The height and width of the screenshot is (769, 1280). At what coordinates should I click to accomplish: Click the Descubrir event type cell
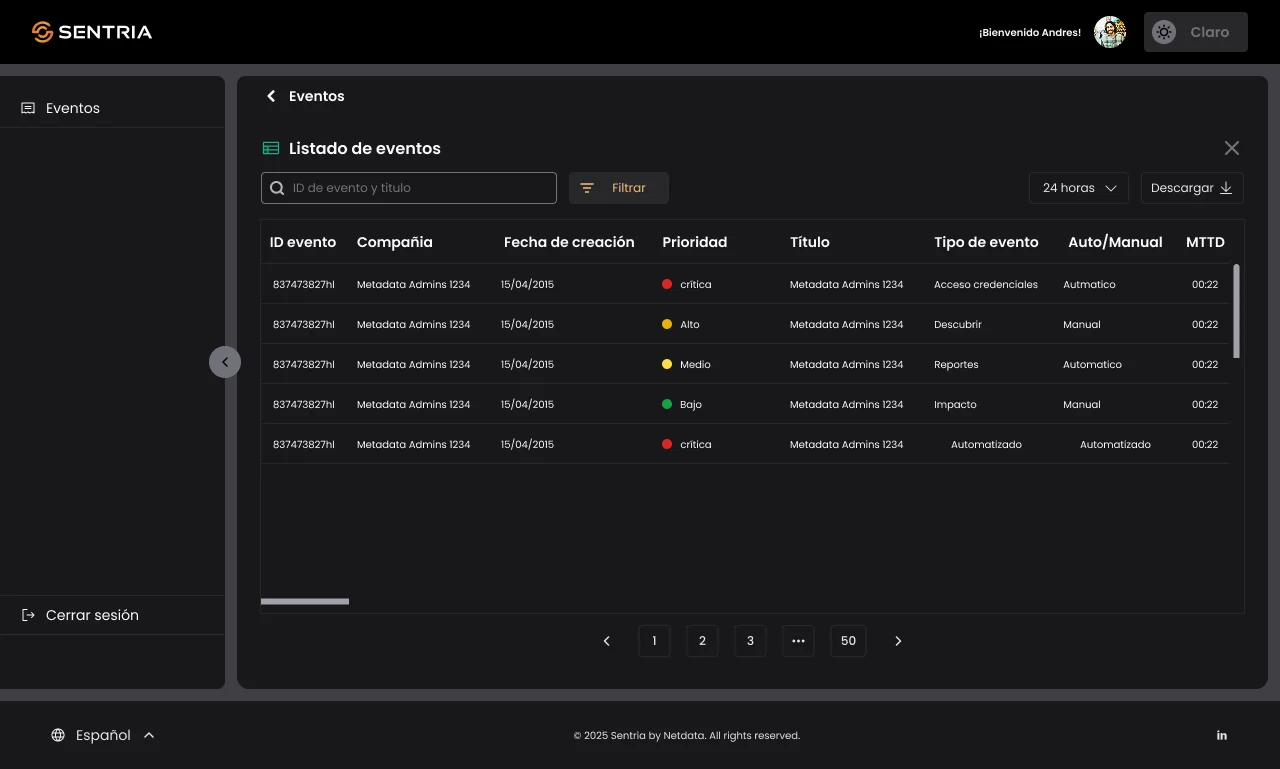coord(958,324)
